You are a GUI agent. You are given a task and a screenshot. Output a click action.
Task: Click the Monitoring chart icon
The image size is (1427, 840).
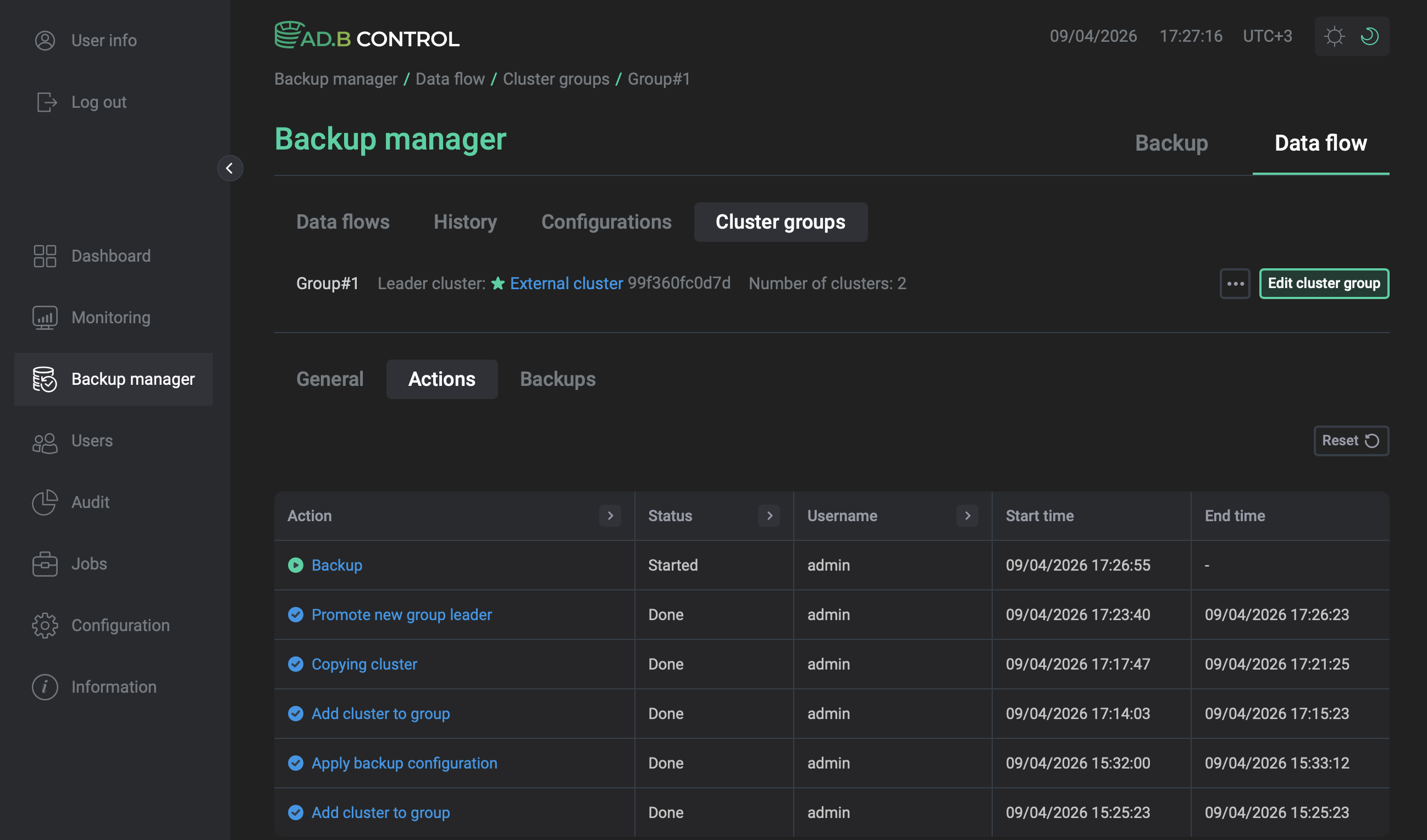pos(45,318)
